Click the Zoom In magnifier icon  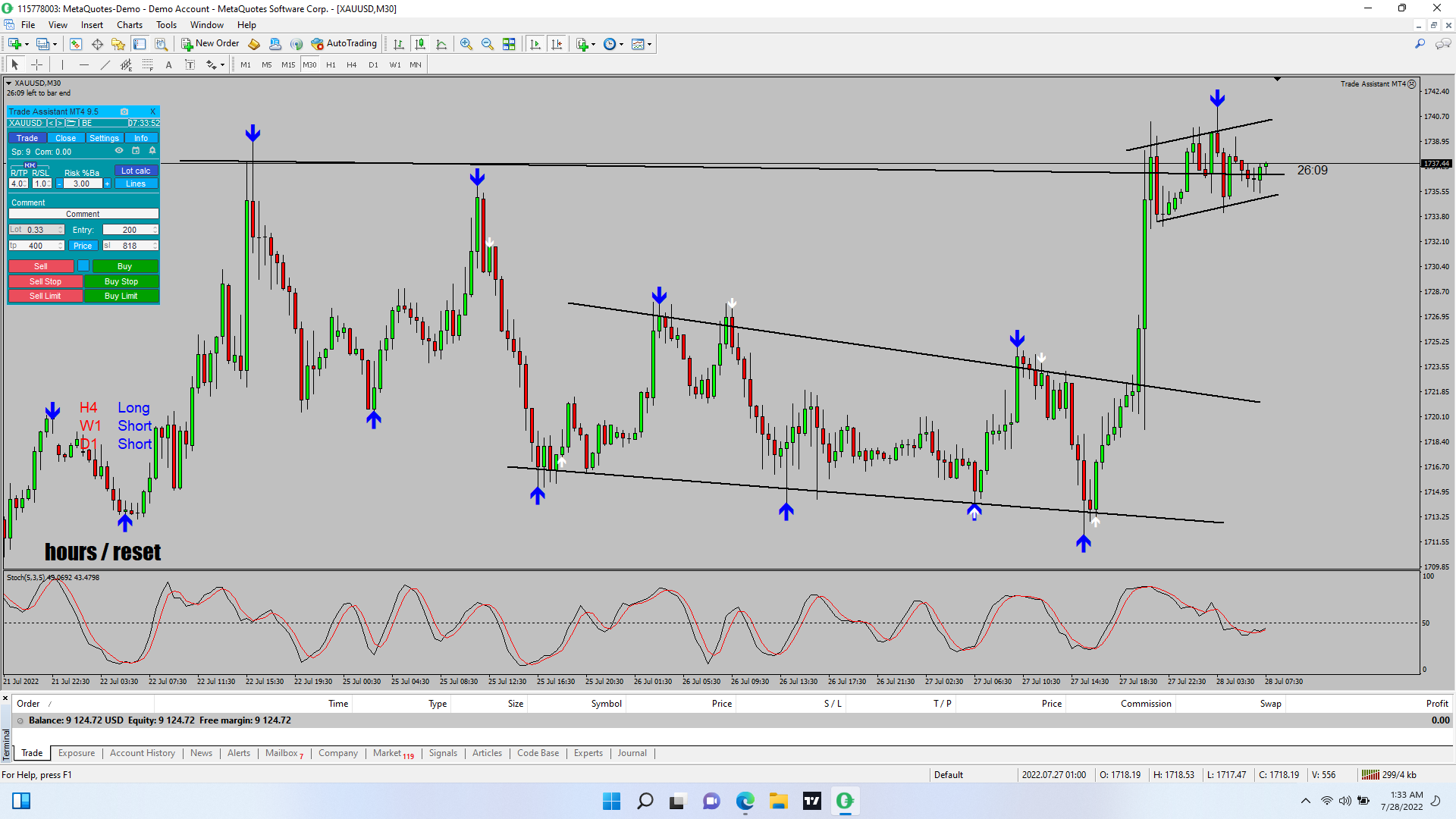466,44
